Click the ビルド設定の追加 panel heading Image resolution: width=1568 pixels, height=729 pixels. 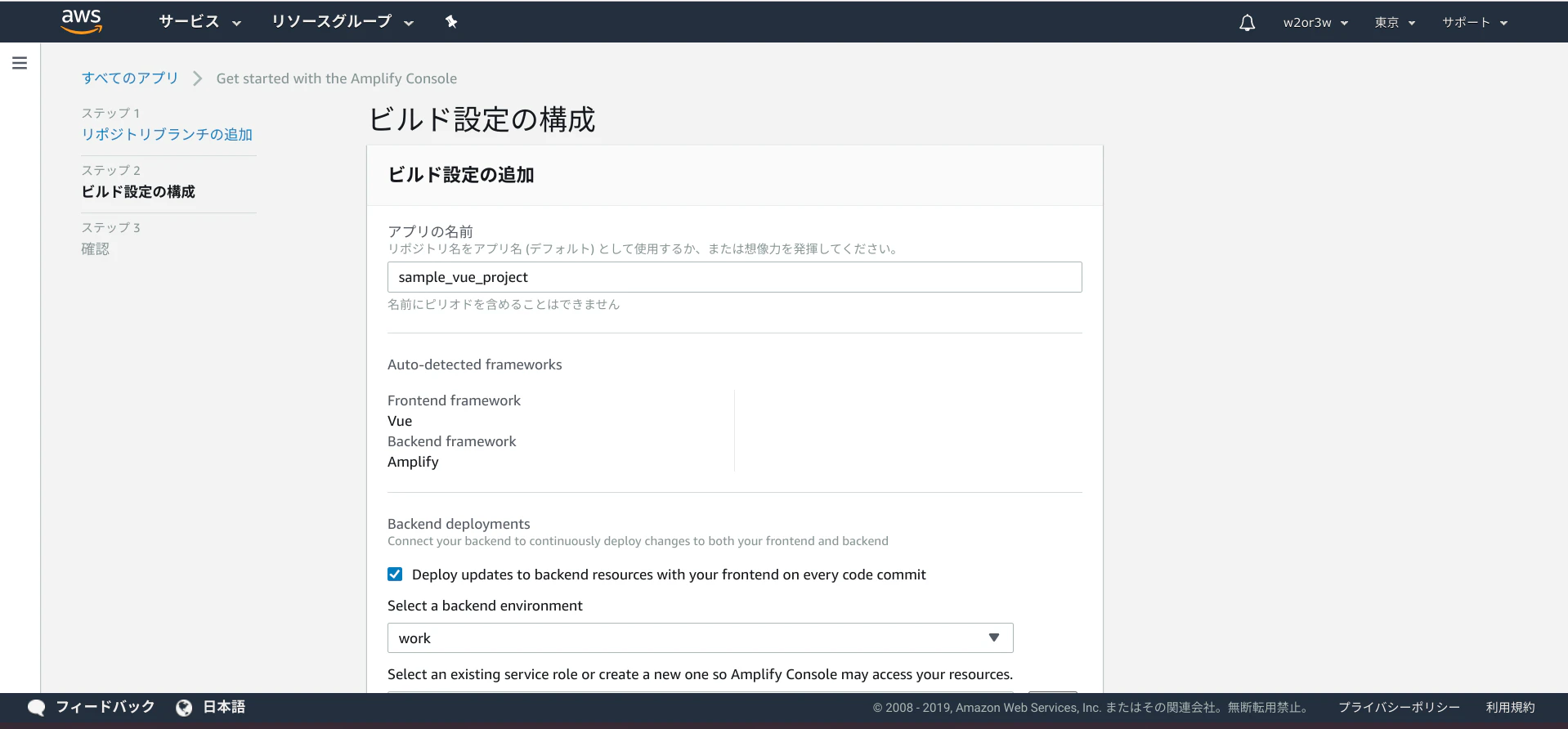click(461, 175)
